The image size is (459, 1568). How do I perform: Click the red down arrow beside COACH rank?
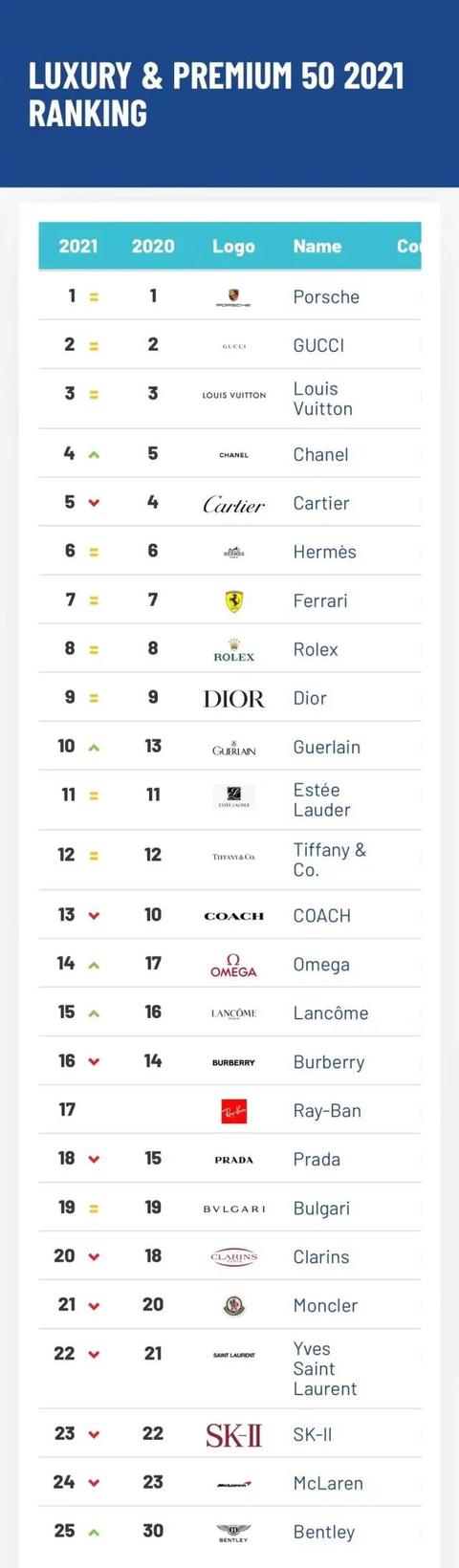pyautogui.click(x=94, y=916)
